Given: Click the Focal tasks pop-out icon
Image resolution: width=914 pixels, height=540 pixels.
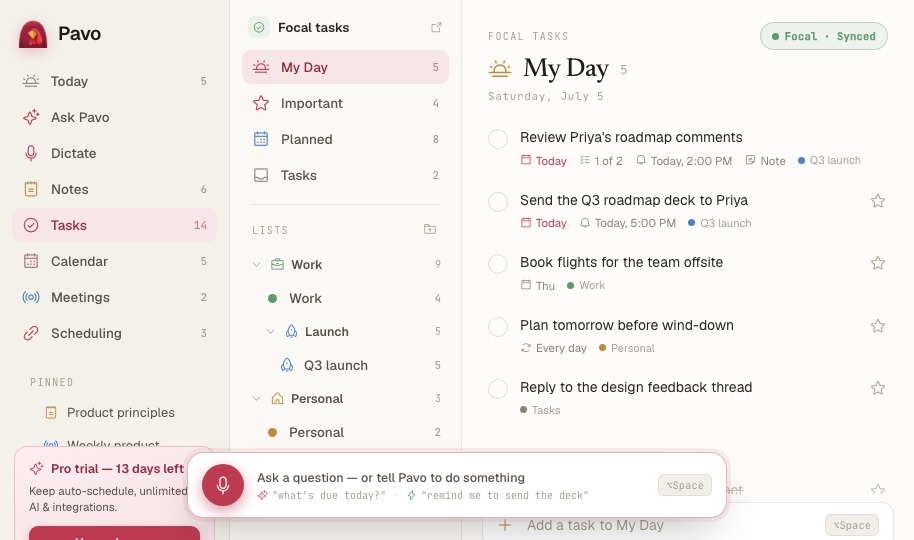Looking at the screenshot, I should [436, 27].
